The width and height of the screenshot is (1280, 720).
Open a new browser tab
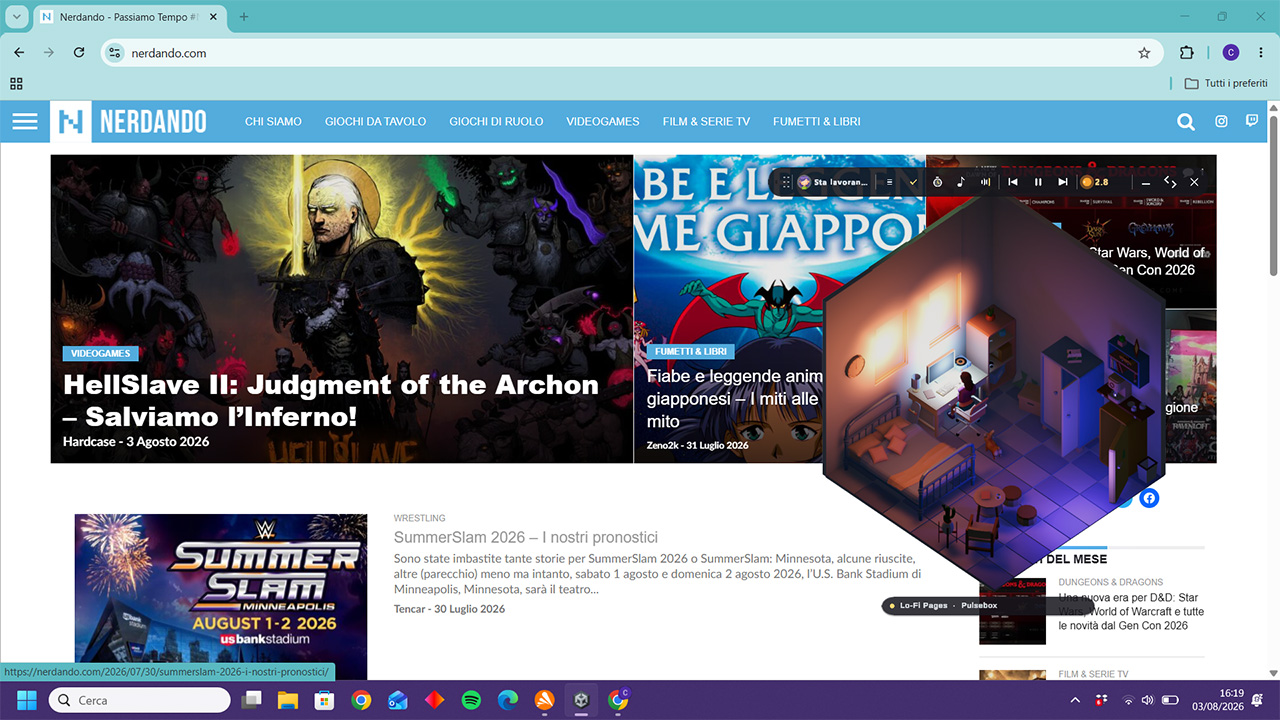244,17
